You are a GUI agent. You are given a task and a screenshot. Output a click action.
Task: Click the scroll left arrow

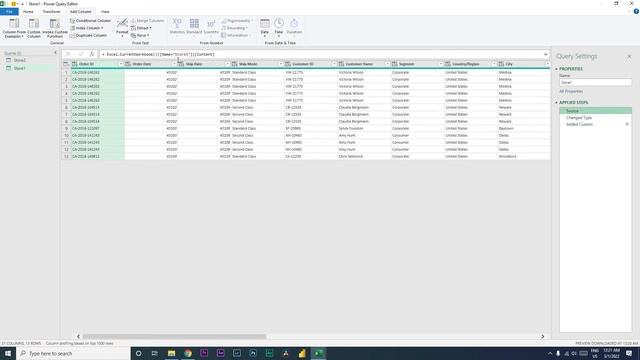pos(78,337)
